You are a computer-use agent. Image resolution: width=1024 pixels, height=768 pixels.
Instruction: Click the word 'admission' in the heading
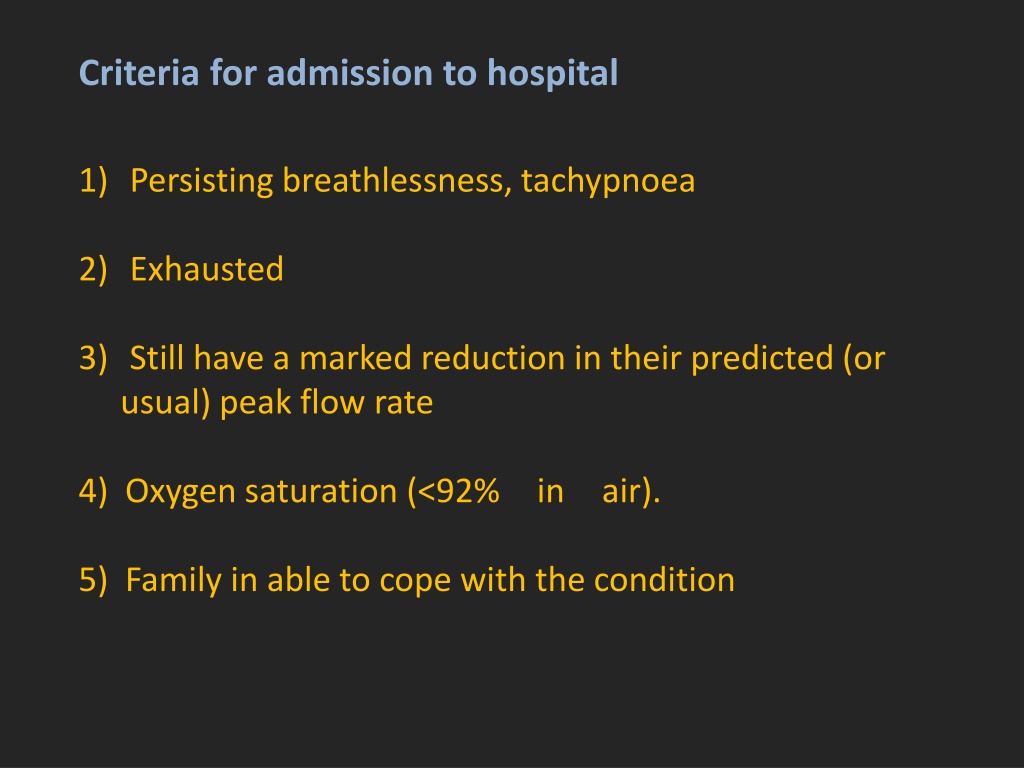click(x=349, y=73)
